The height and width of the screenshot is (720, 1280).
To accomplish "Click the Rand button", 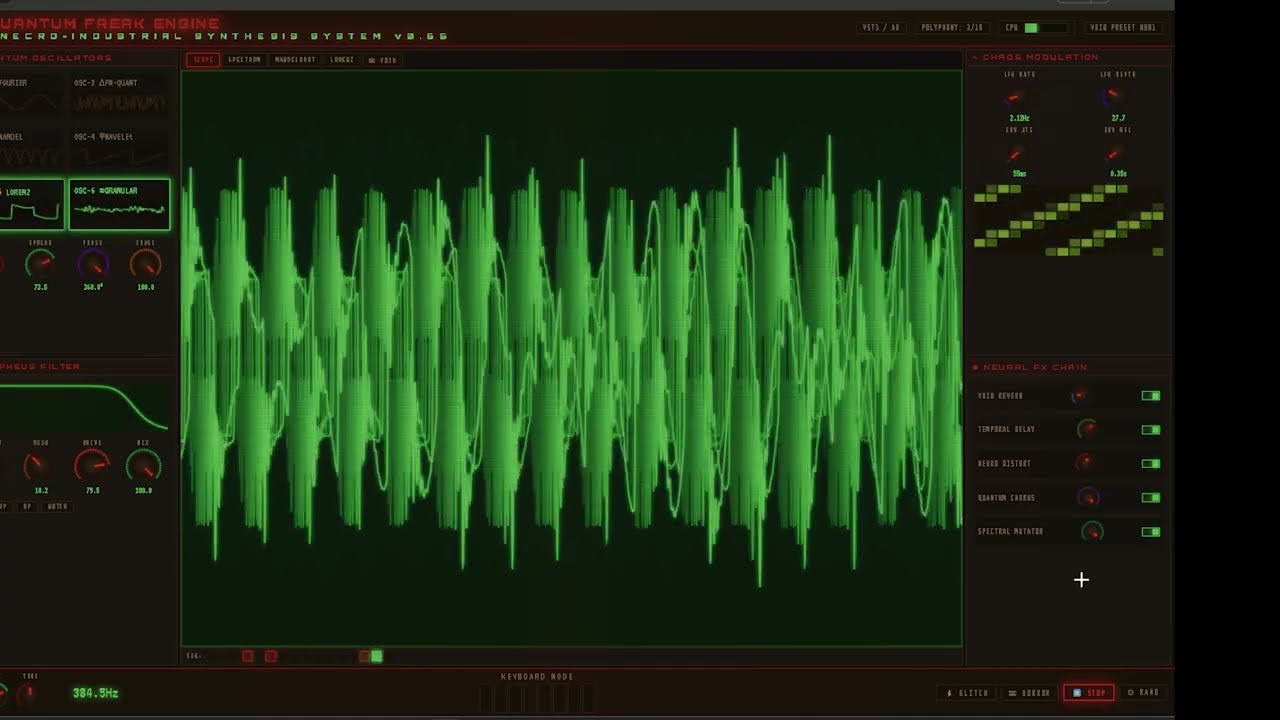I will coord(1143,693).
